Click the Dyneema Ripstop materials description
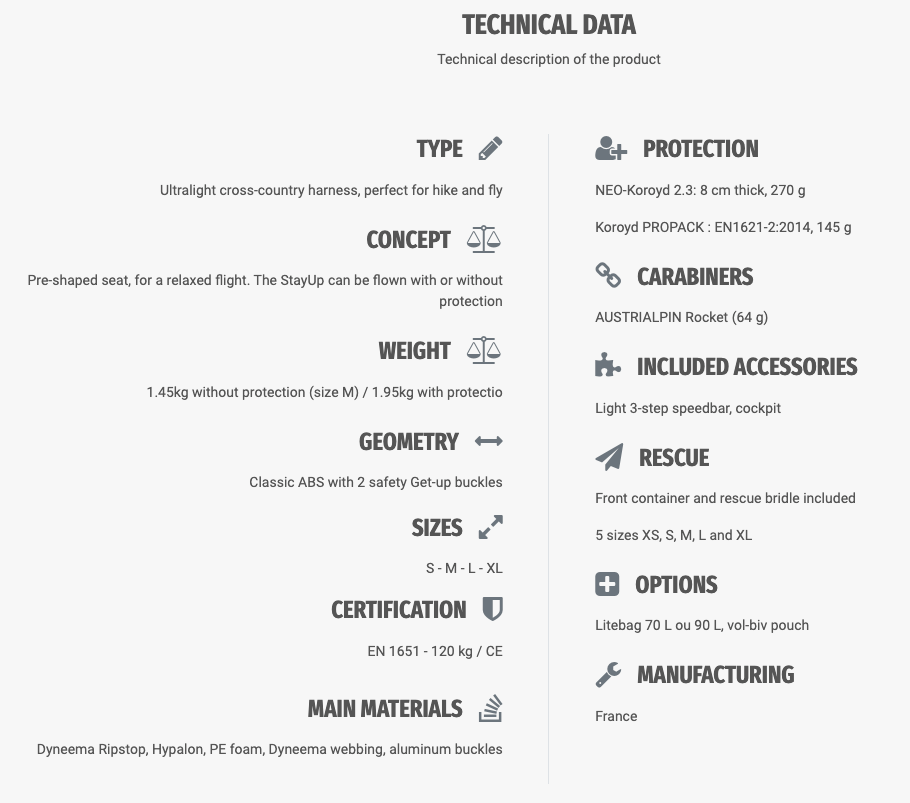 [269, 748]
